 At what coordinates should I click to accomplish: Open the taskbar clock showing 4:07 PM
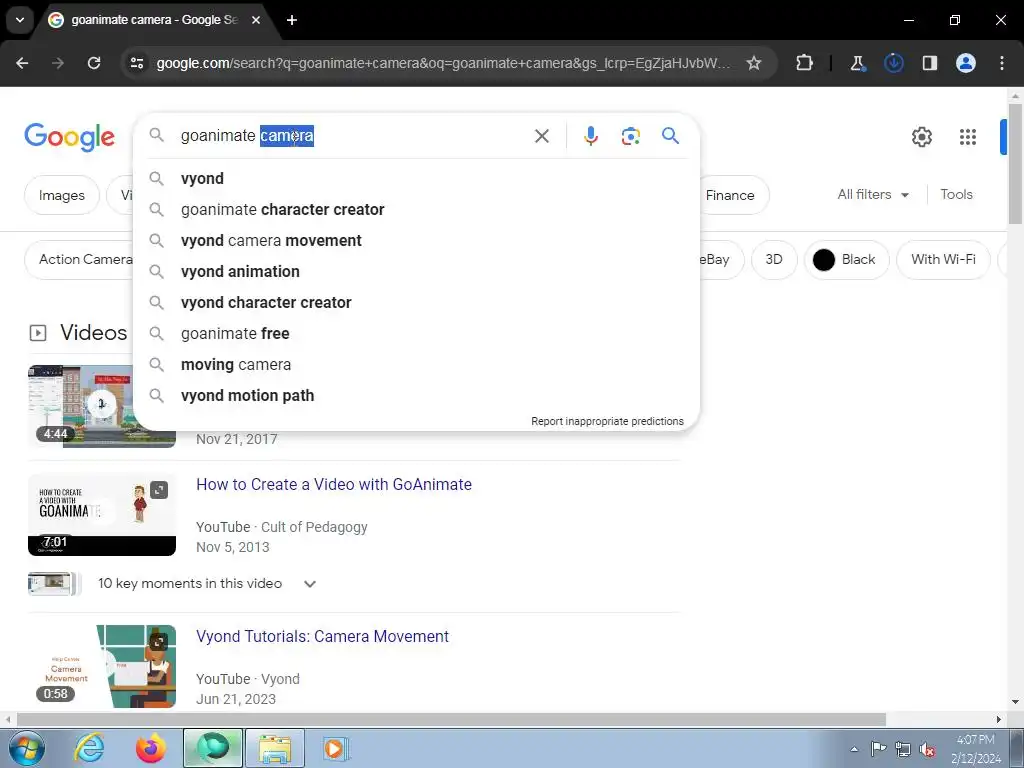976,748
